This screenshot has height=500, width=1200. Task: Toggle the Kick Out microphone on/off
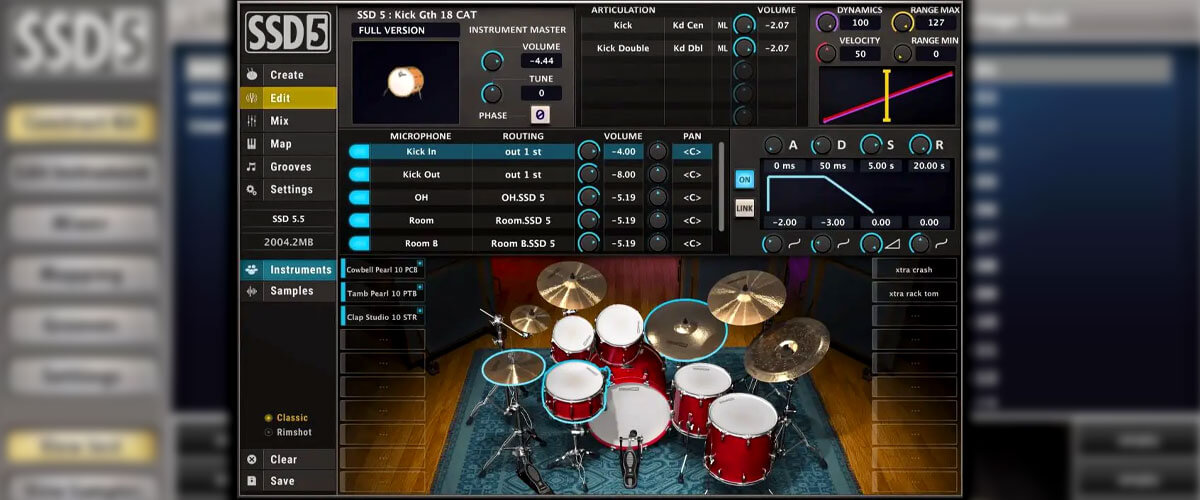[359, 175]
